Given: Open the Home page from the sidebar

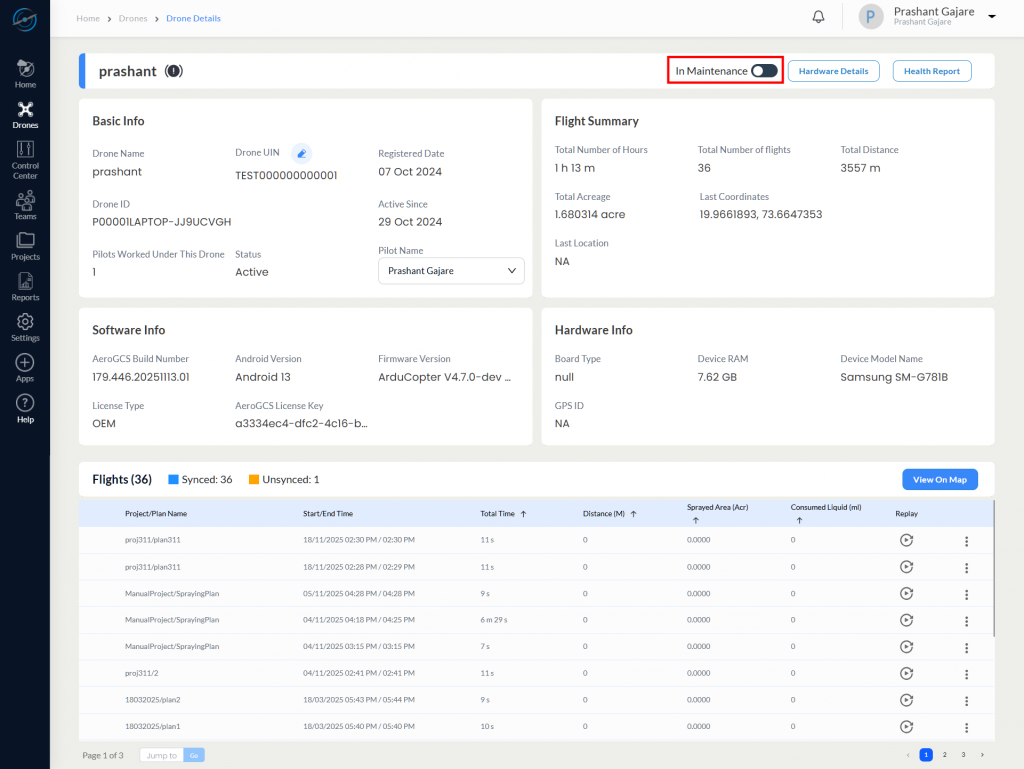Looking at the screenshot, I should [24, 71].
